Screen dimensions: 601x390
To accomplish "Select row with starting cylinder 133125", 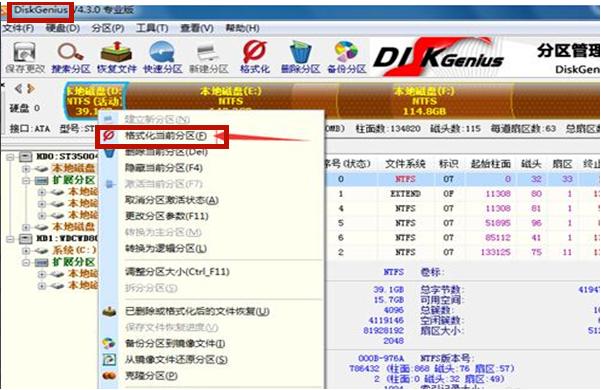I will pos(463,252).
